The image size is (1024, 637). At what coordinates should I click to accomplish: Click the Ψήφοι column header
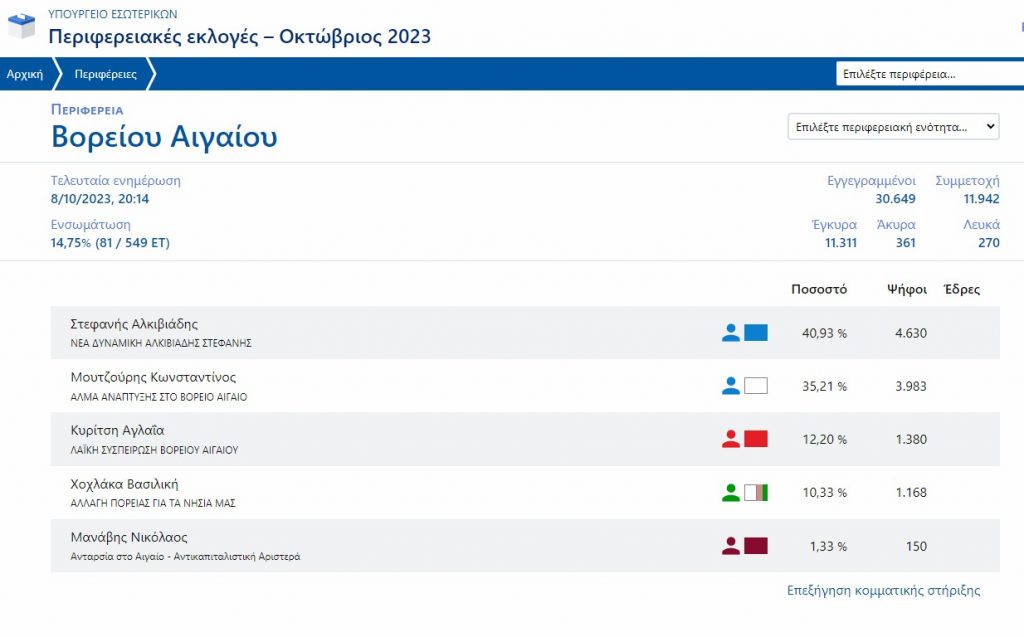[906, 289]
